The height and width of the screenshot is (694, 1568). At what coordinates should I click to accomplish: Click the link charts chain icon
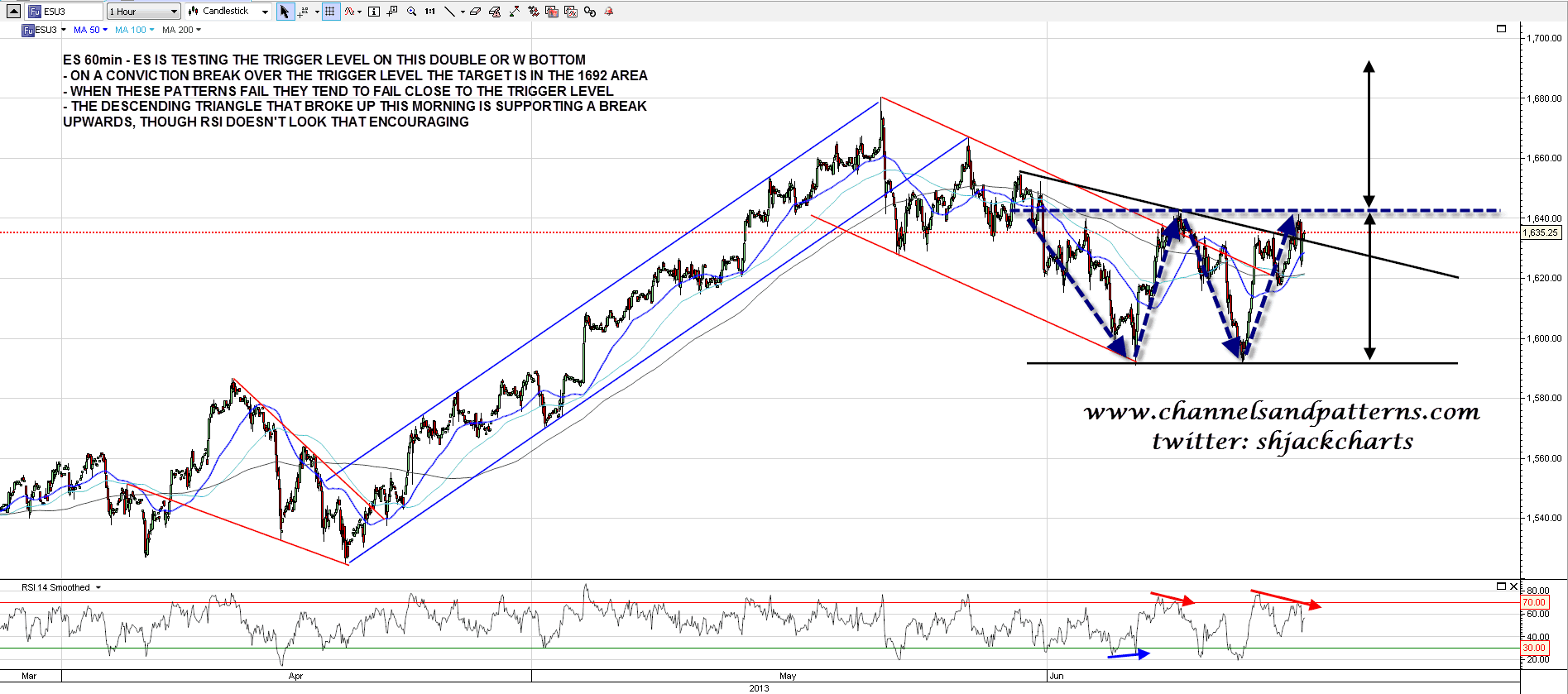click(x=590, y=12)
